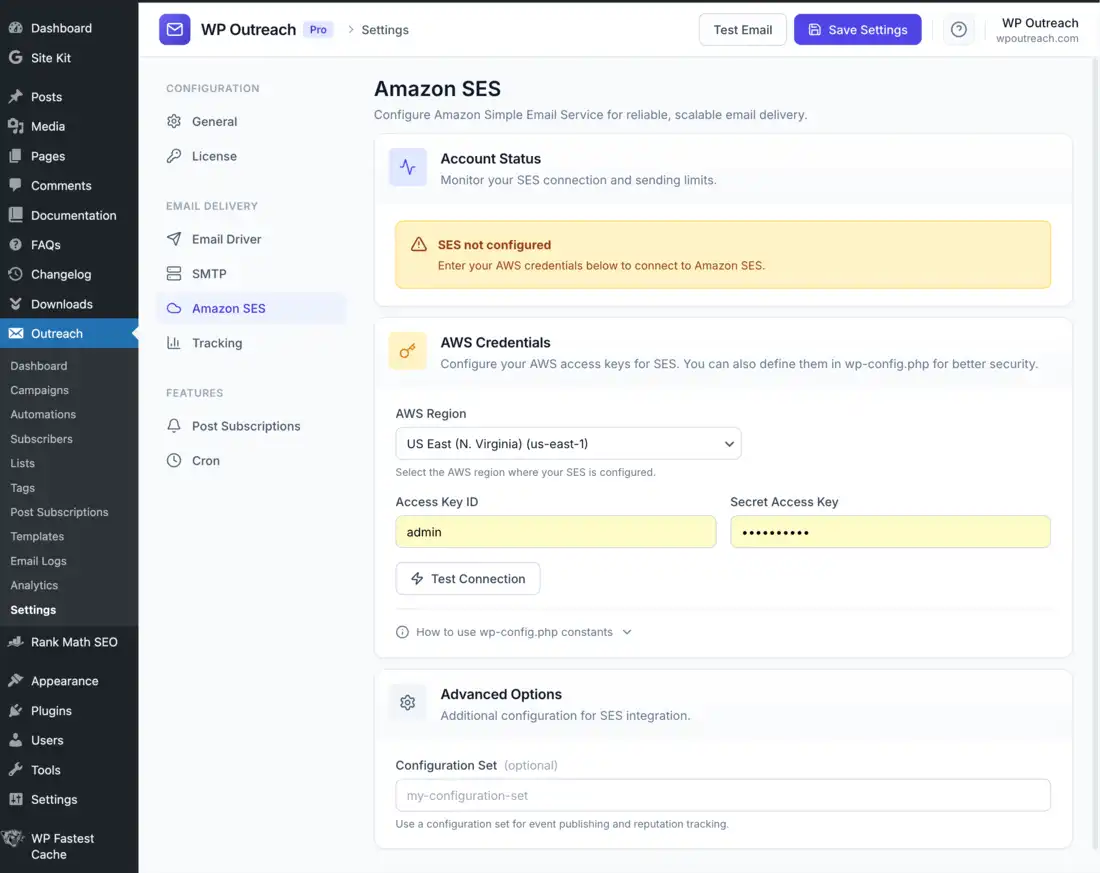The width and height of the screenshot is (1100, 873).
Task: Open the General settings gear icon
Action: [x=173, y=121]
